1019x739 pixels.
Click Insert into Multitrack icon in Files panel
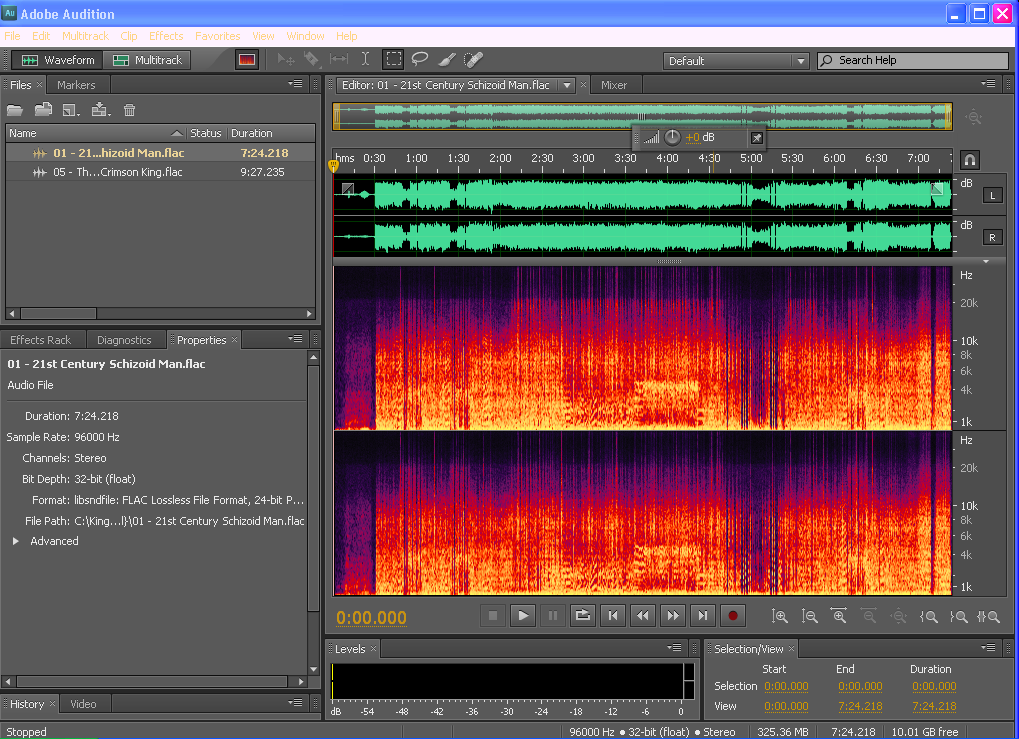coord(100,110)
